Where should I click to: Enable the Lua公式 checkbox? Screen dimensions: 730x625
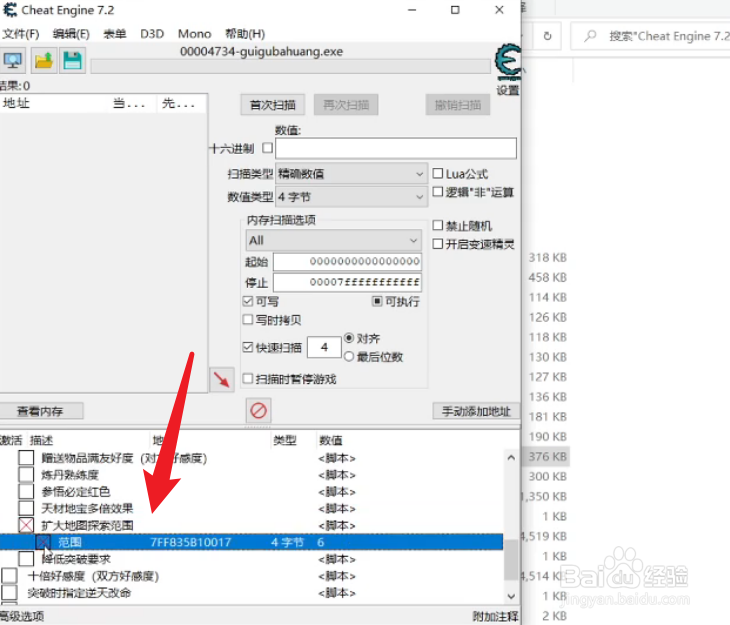[438, 174]
